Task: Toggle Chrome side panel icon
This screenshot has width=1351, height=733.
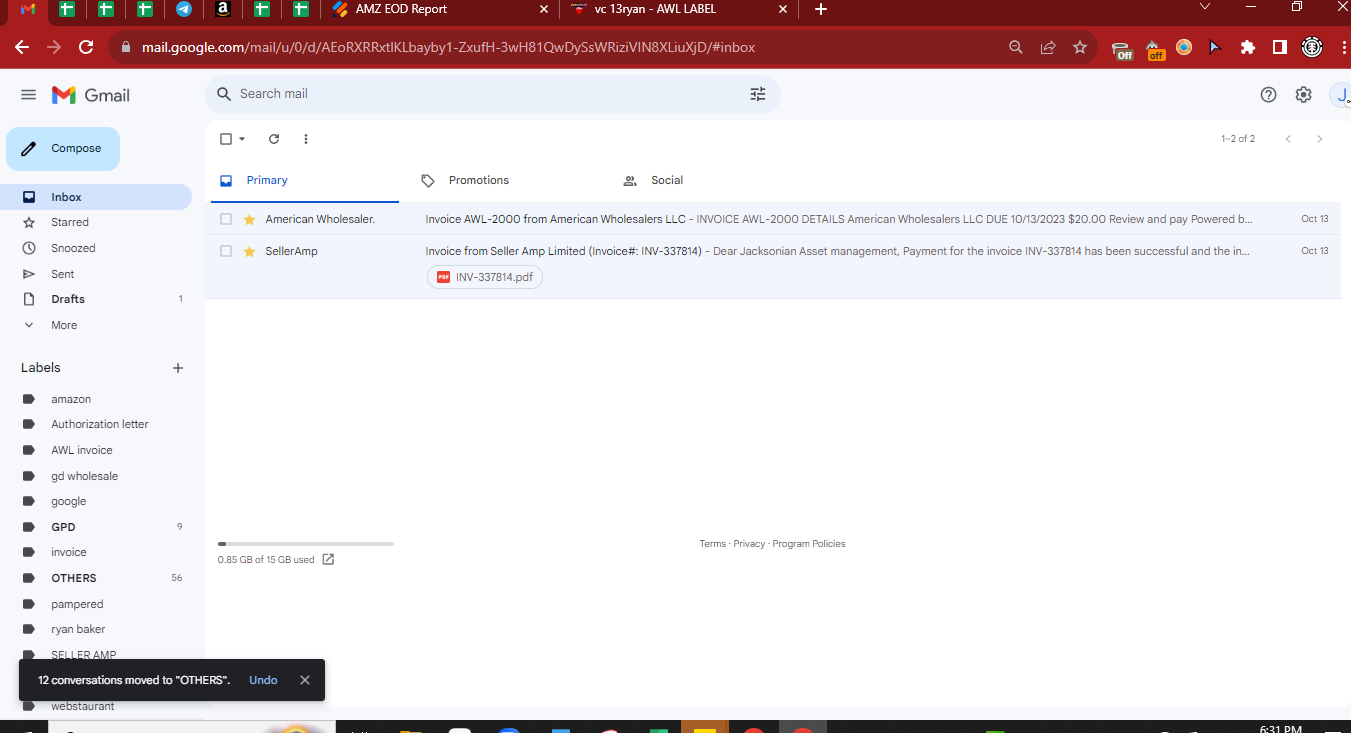Action: click(x=1279, y=47)
